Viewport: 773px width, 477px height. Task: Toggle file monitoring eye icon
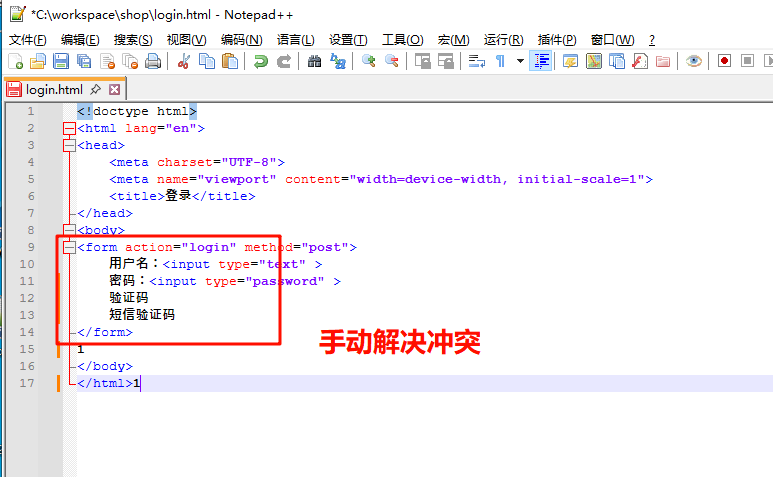pos(694,62)
